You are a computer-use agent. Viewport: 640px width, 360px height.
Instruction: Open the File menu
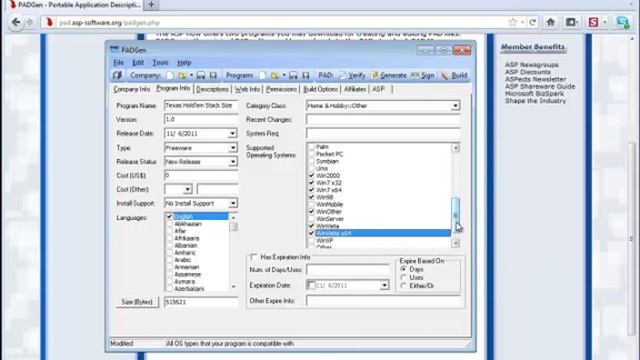point(118,62)
